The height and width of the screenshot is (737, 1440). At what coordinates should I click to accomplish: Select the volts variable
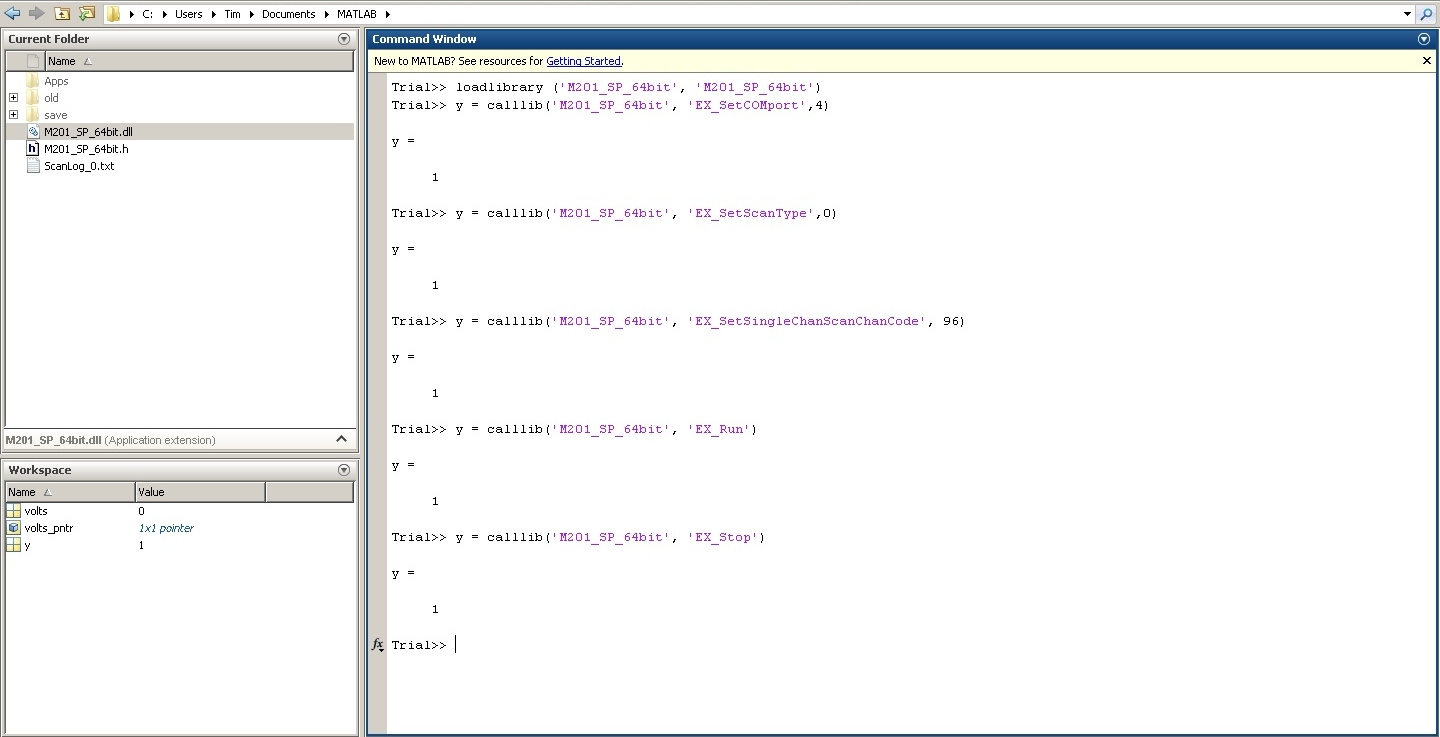[x=36, y=511]
